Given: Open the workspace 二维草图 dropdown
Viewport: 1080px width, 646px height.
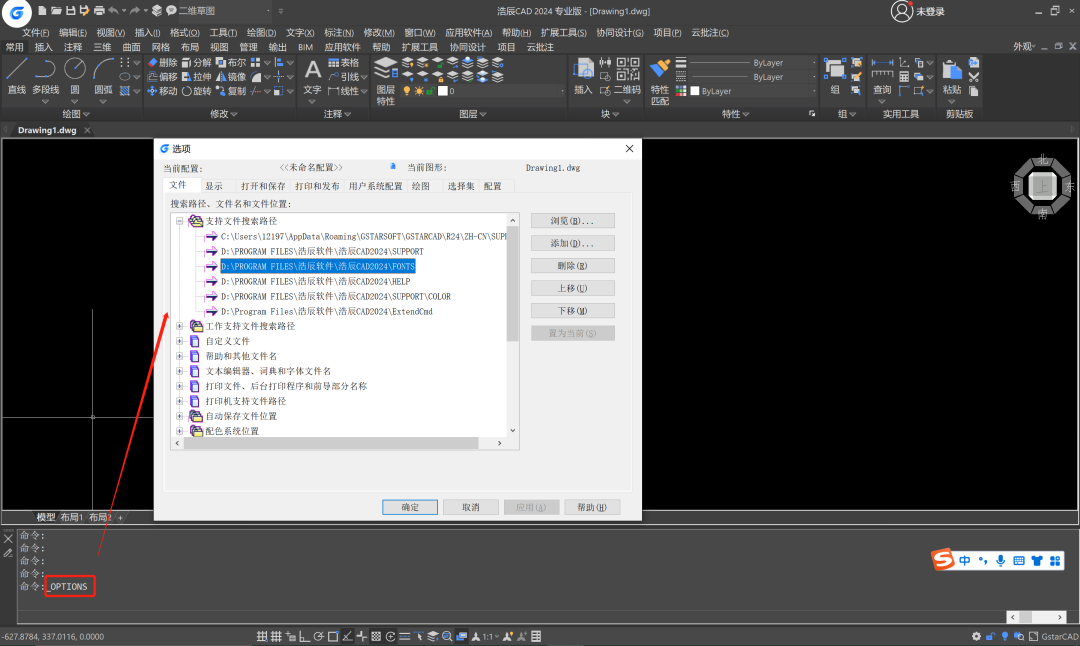Looking at the screenshot, I should pos(224,10).
